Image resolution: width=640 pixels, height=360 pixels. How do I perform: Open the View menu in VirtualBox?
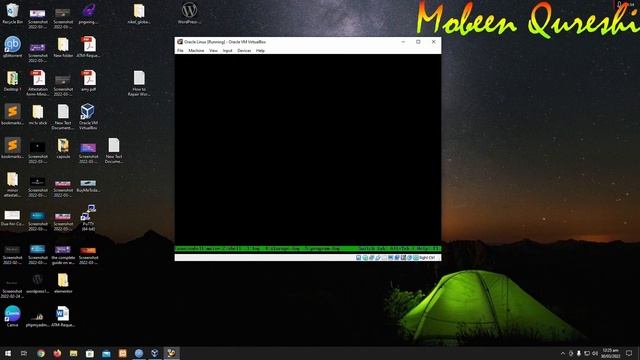[213, 51]
